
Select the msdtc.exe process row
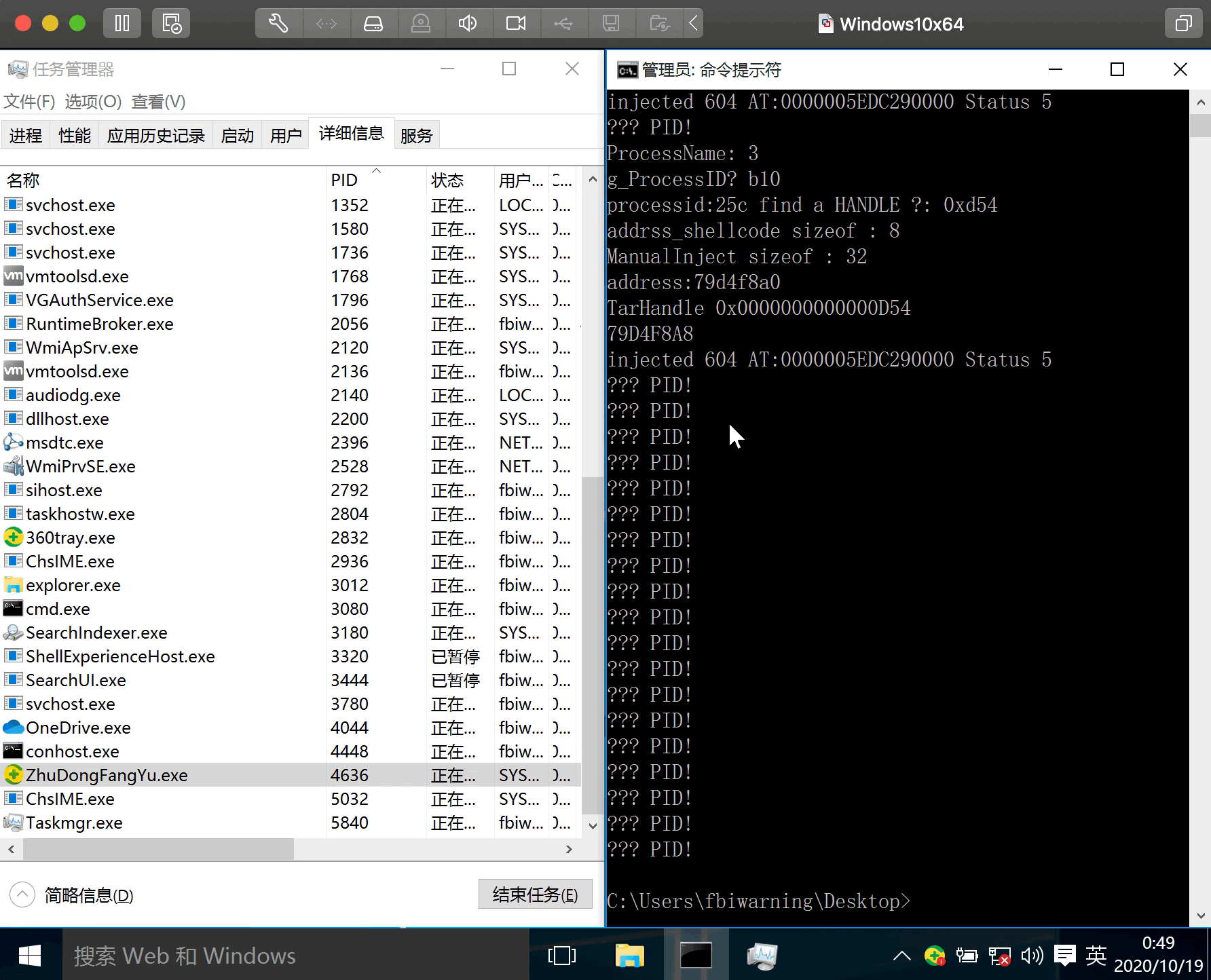point(291,442)
